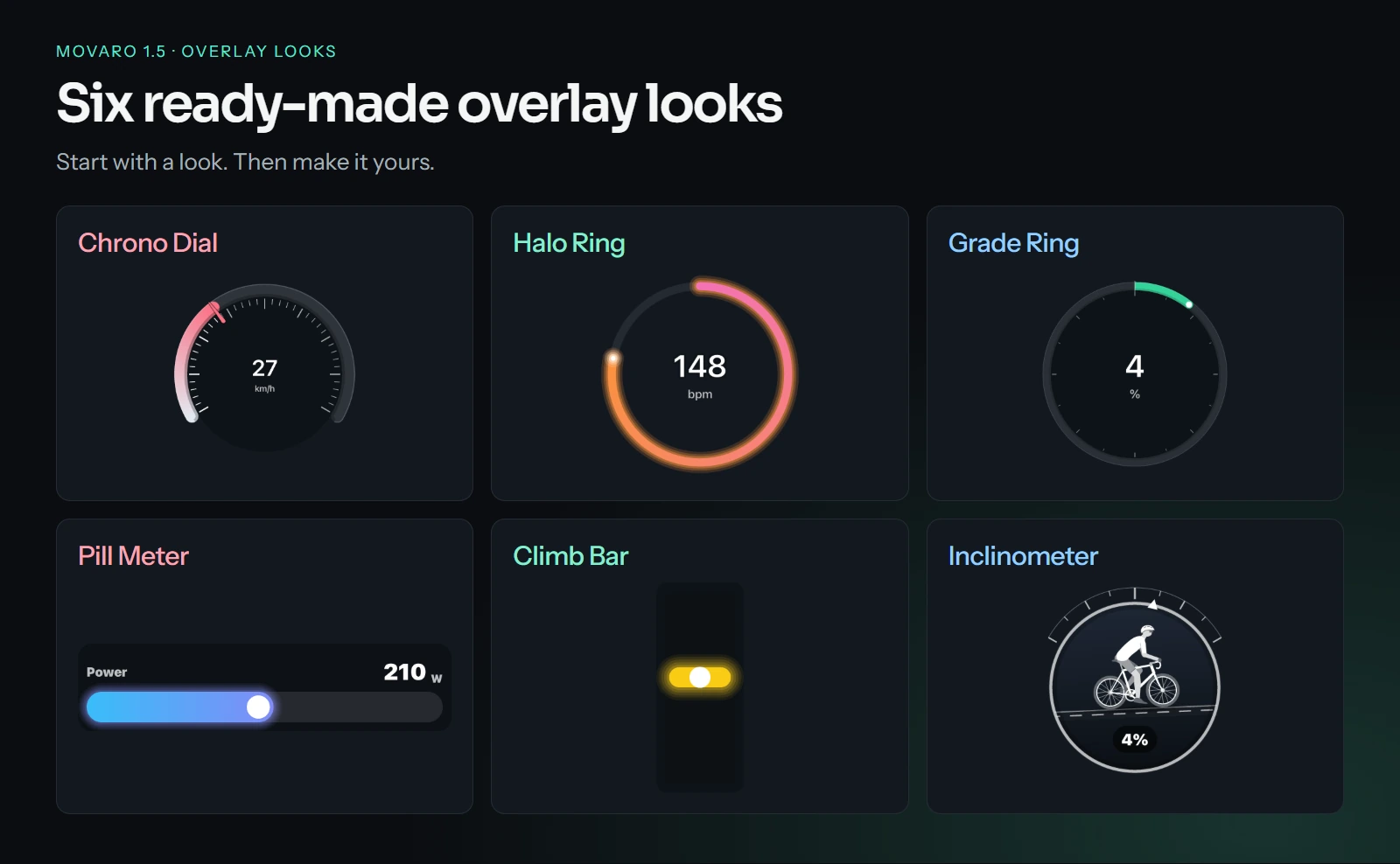1400x864 pixels.
Task: Click the 'Six ready-made overlay looks' heading
Action: 419,104
